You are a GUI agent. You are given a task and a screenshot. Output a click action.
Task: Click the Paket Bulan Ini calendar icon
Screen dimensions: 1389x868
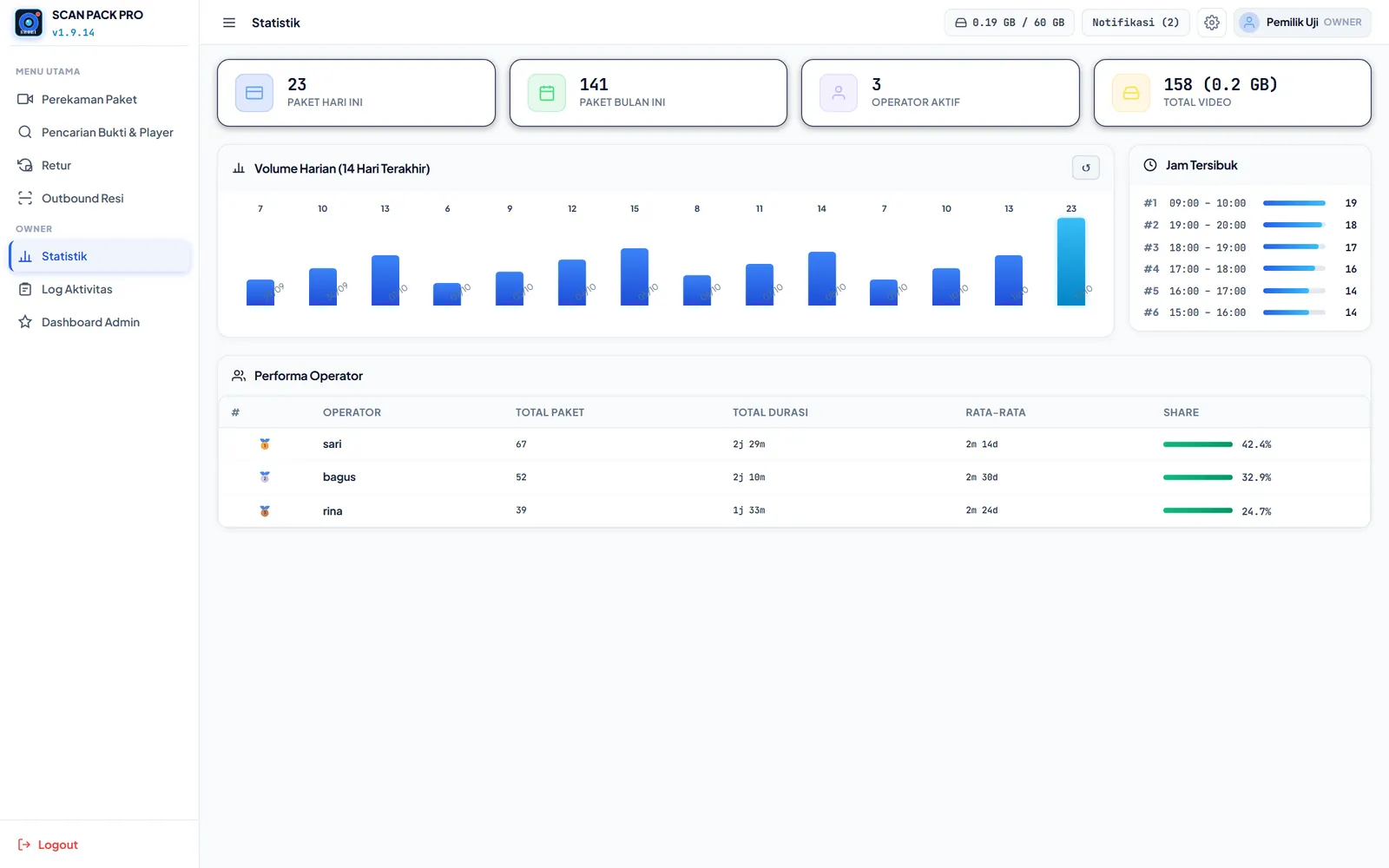pos(547,93)
